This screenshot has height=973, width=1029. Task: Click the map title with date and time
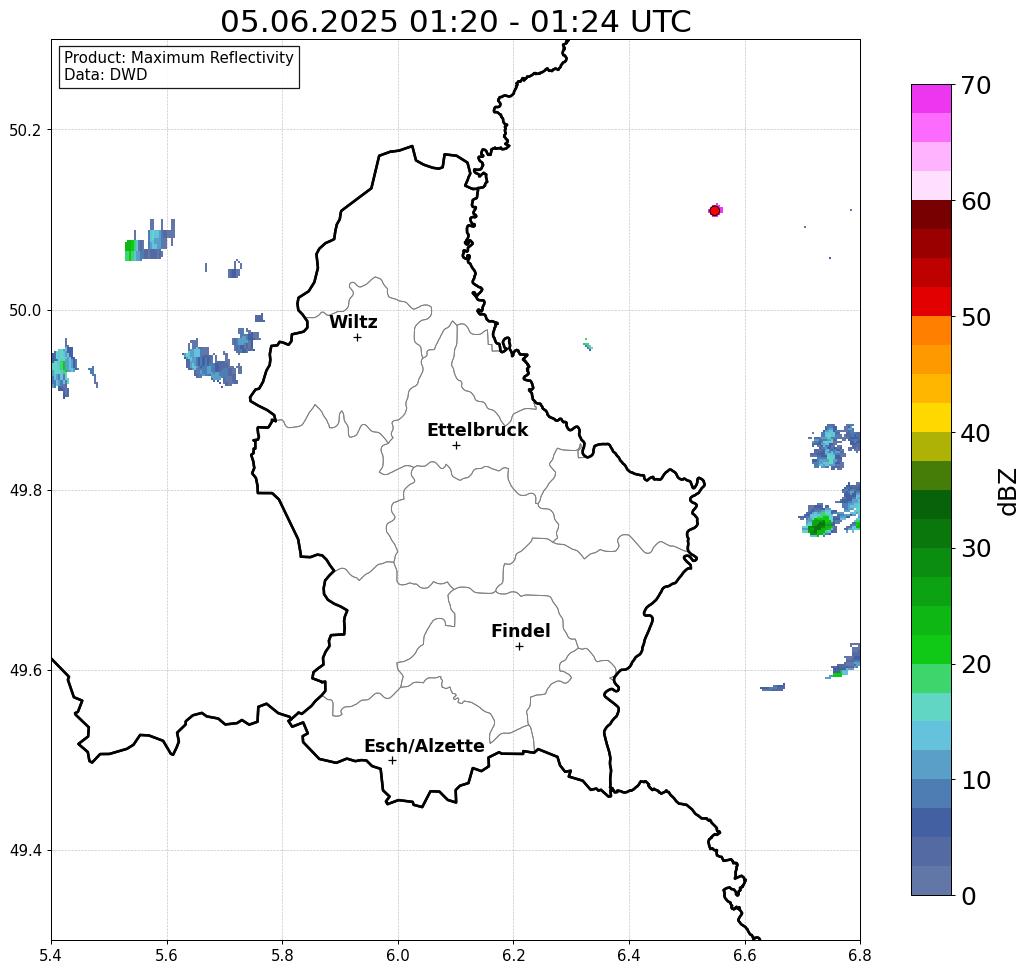[x=455, y=22]
